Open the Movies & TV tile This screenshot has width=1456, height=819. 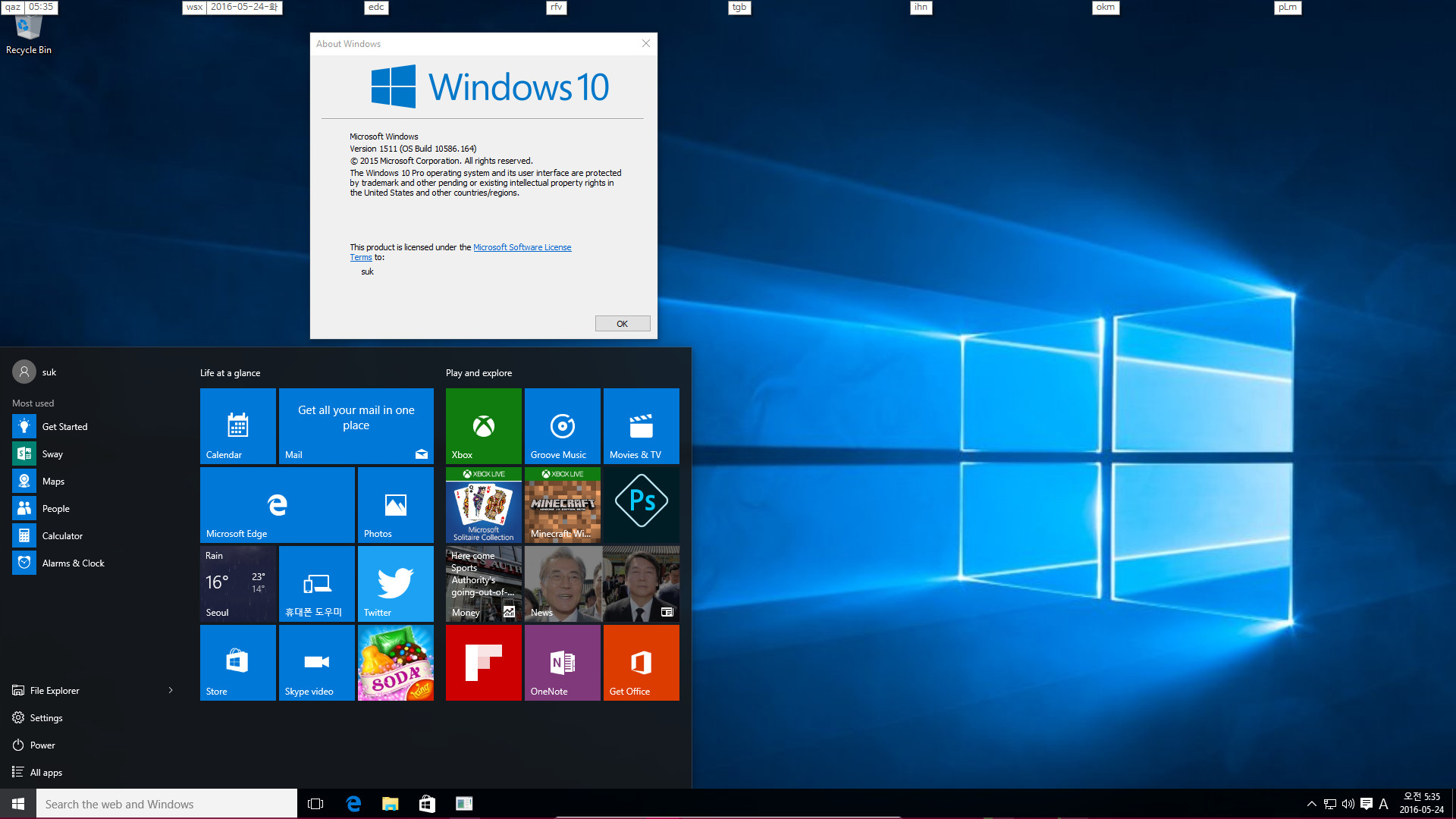coord(642,426)
